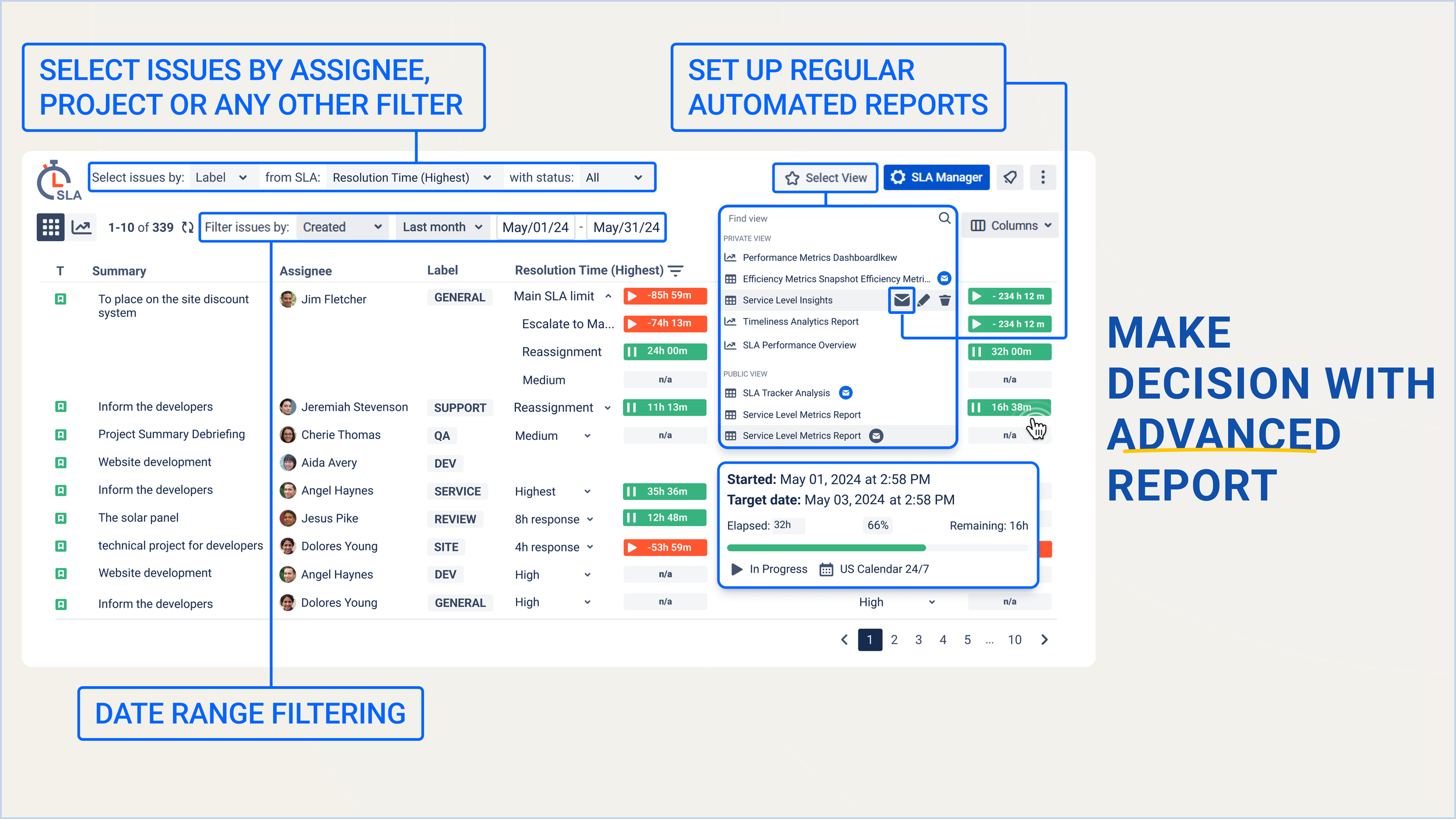The width and height of the screenshot is (1456, 819).
Task: Switch to the grid table view icon
Action: (51, 227)
